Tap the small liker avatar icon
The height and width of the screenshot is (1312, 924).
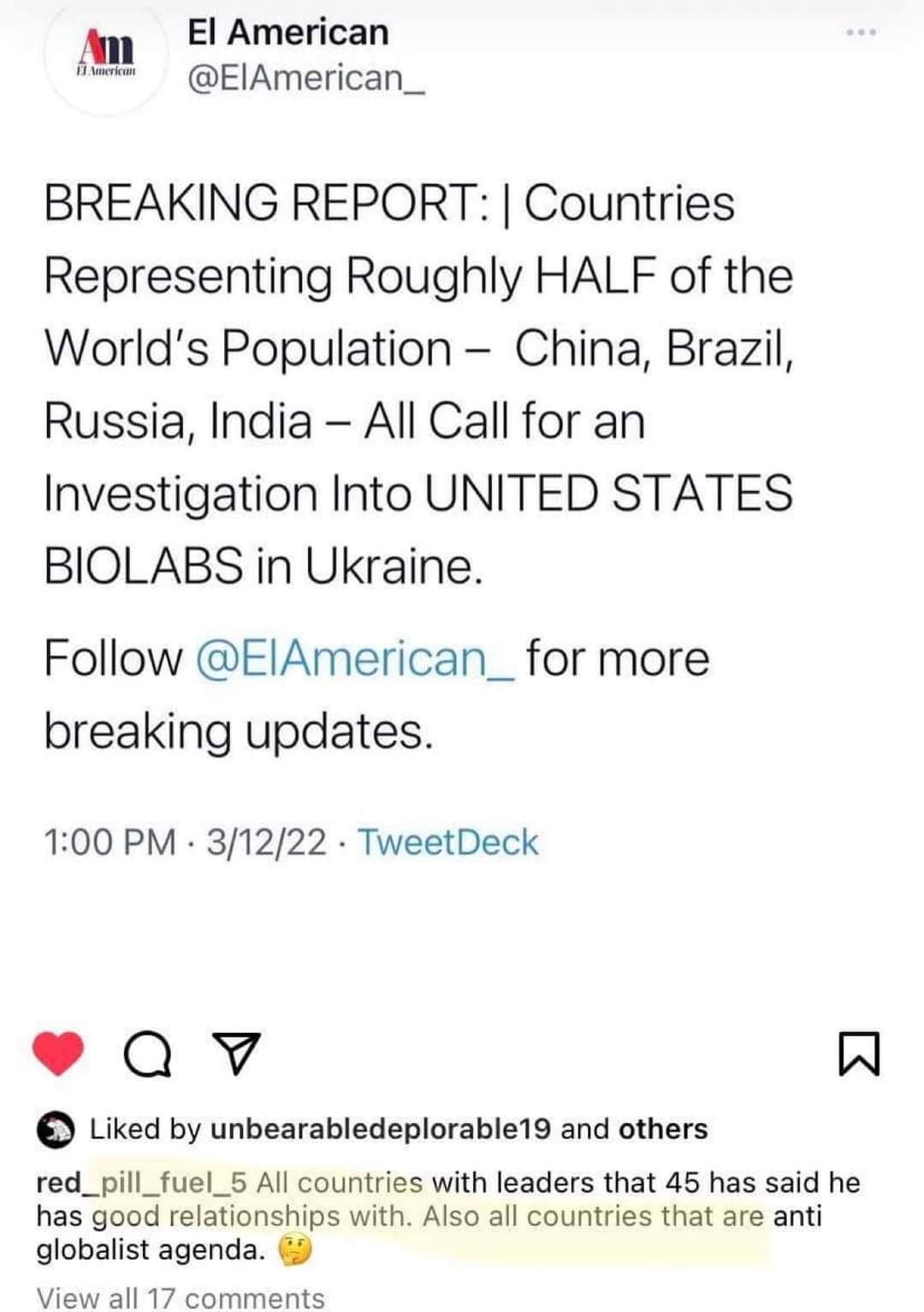pyautogui.click(x=56, y=1130)
